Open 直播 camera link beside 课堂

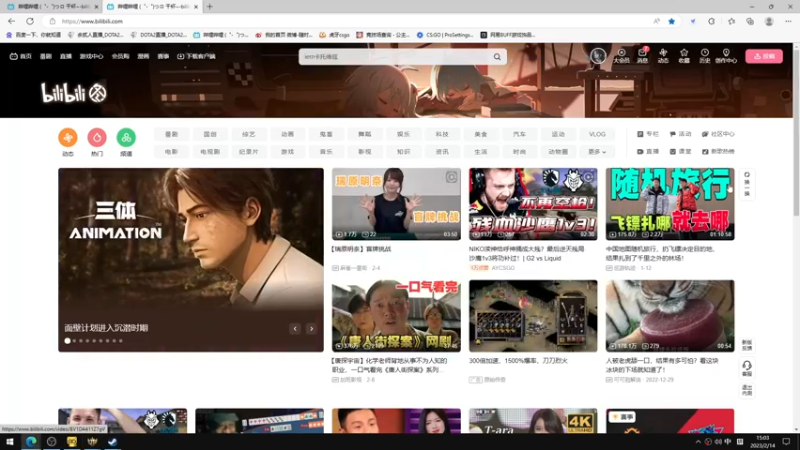click(x=648, y=152)
